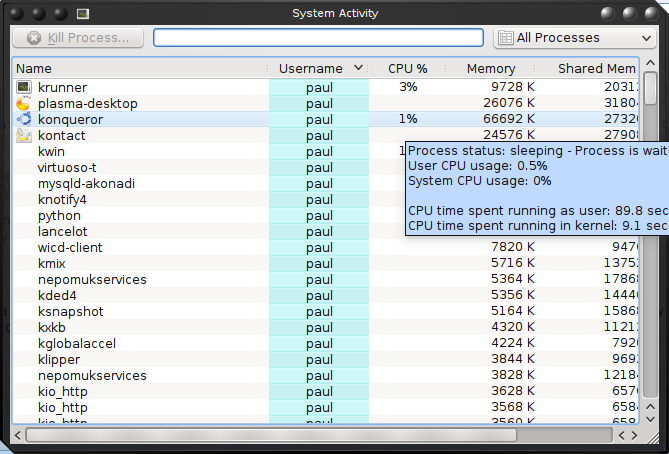Image resolution: width=669 pixels, height=454 pixels.
Task: Sort by the CPU % column header
Action: tap(408, 69)
